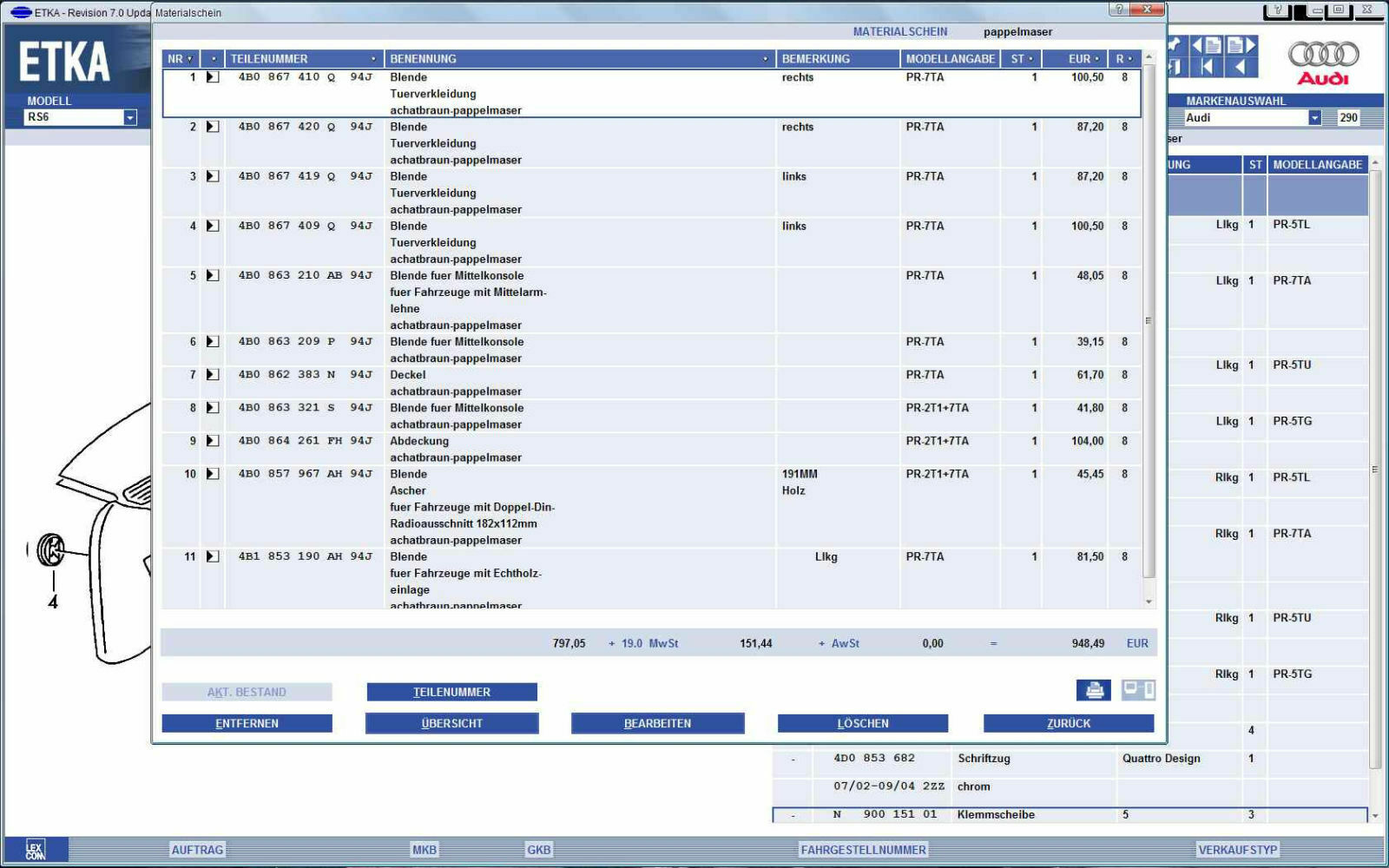Sort by ST column header
Screen dimensions: 1389x868
1022,59
